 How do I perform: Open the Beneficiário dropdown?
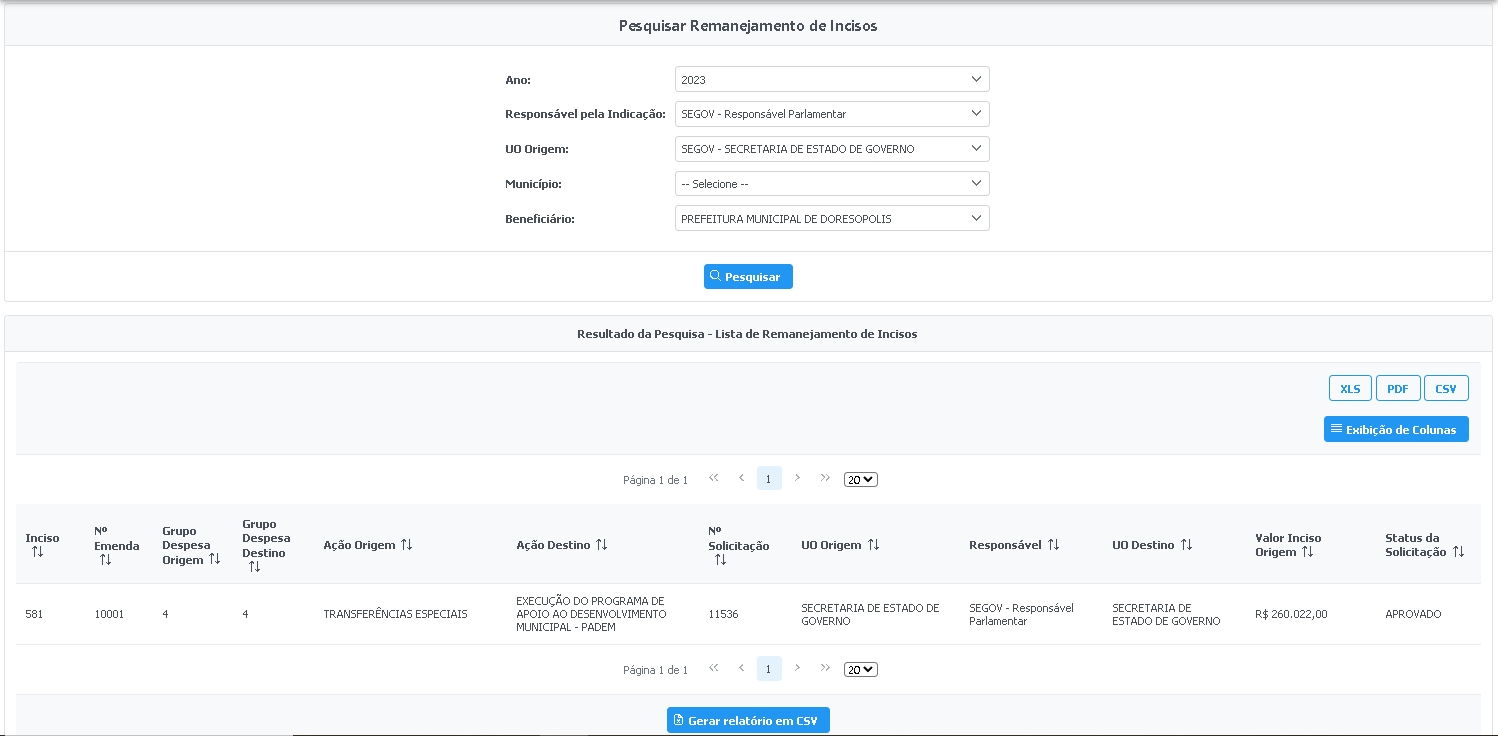click(x=831, y=219)
